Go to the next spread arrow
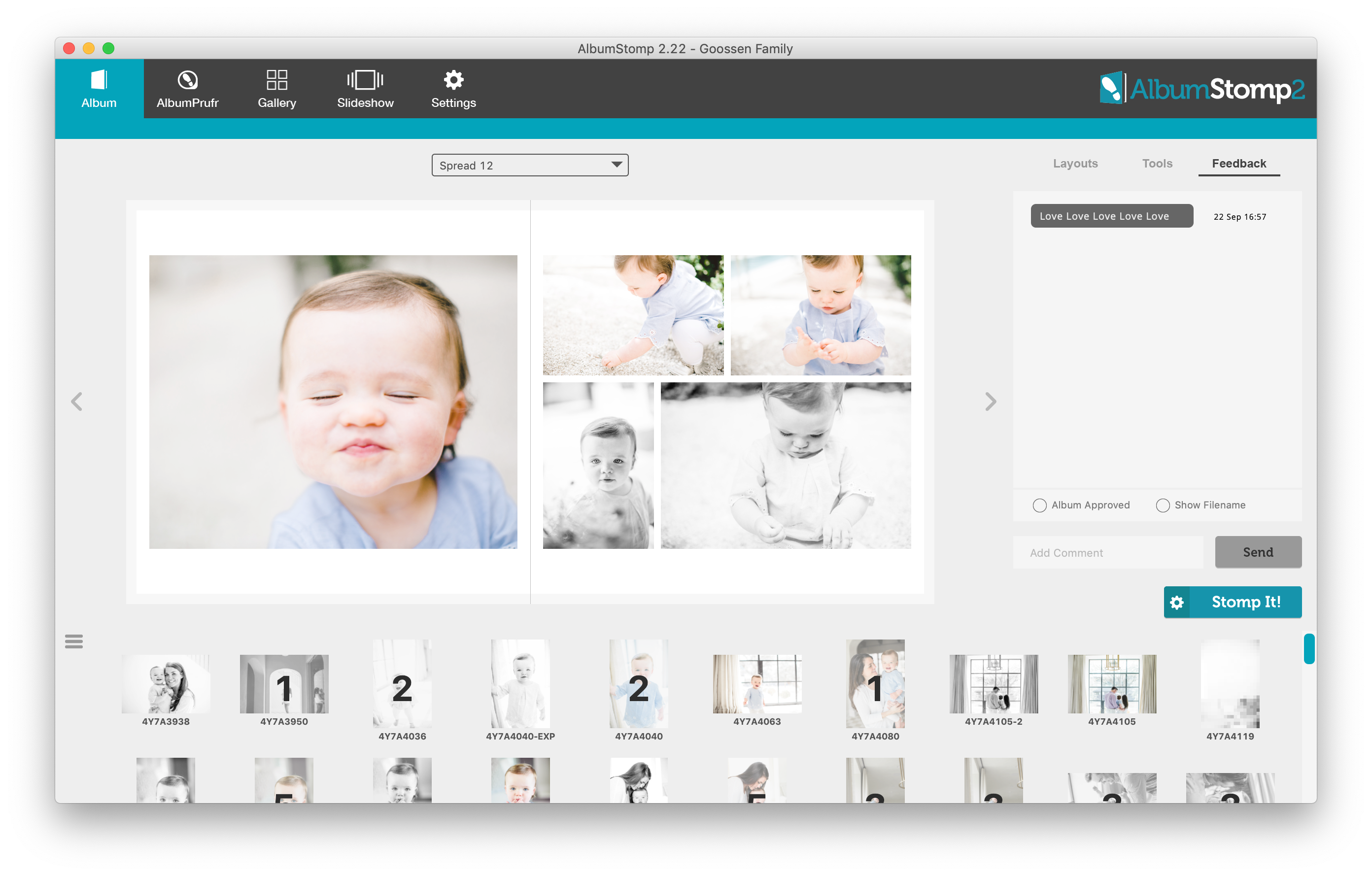Screen dimensions: 1372x876 [x=990, y=402]
